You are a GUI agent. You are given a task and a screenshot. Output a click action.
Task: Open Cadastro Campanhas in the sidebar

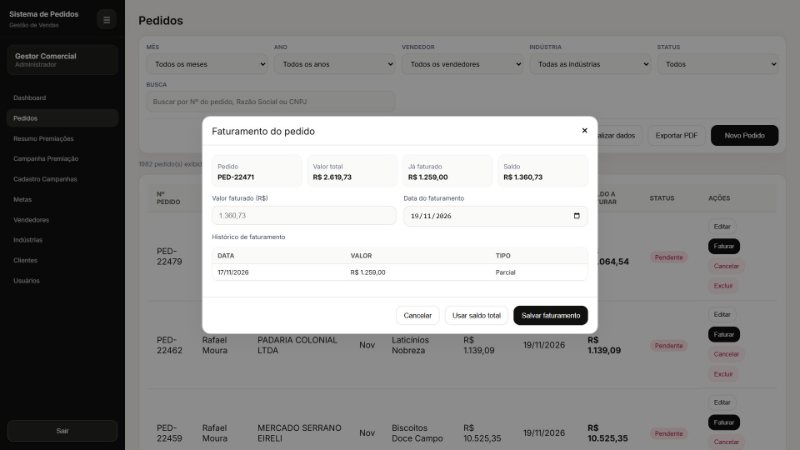click(63, 179)
